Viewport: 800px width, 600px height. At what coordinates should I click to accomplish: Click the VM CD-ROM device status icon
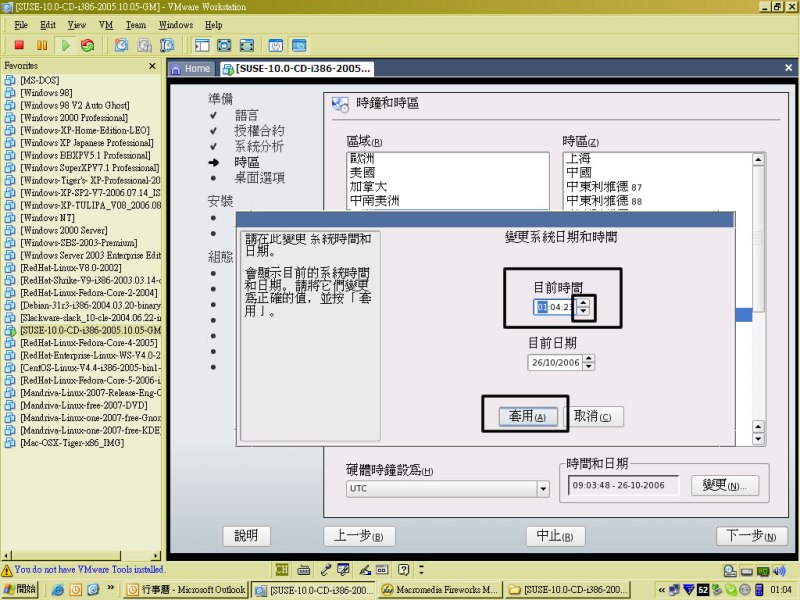coord(730,571)
